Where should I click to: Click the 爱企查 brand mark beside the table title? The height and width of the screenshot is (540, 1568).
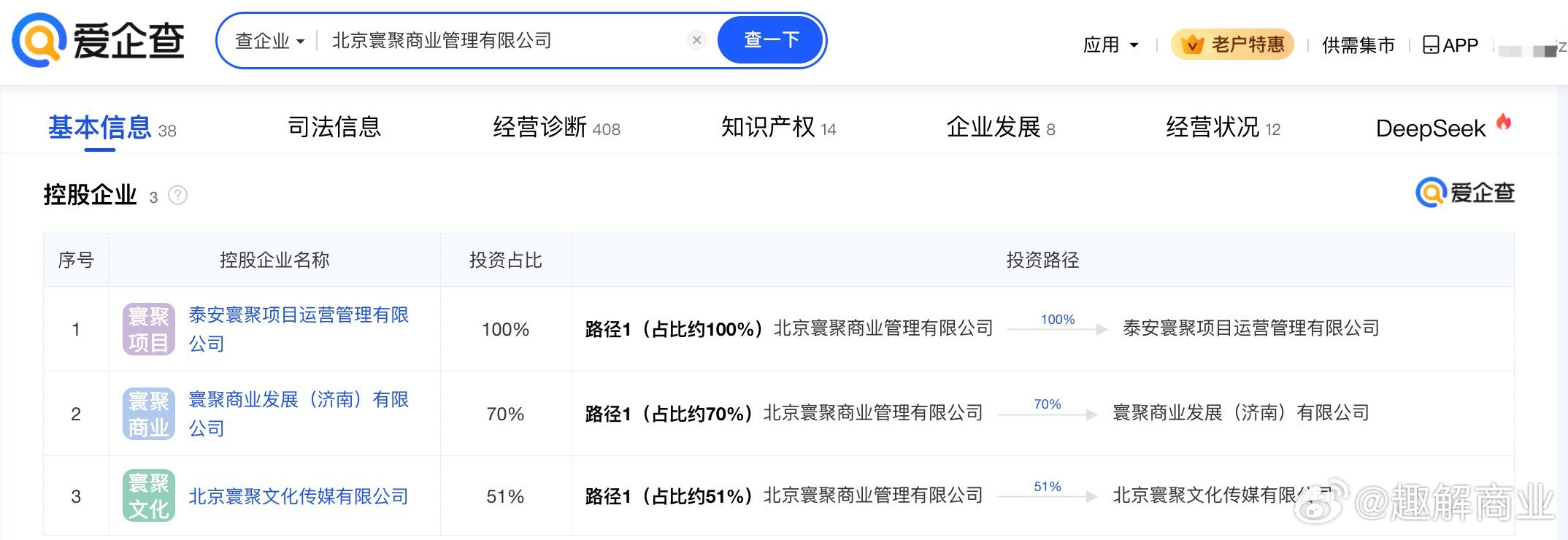coord(1465,193)
